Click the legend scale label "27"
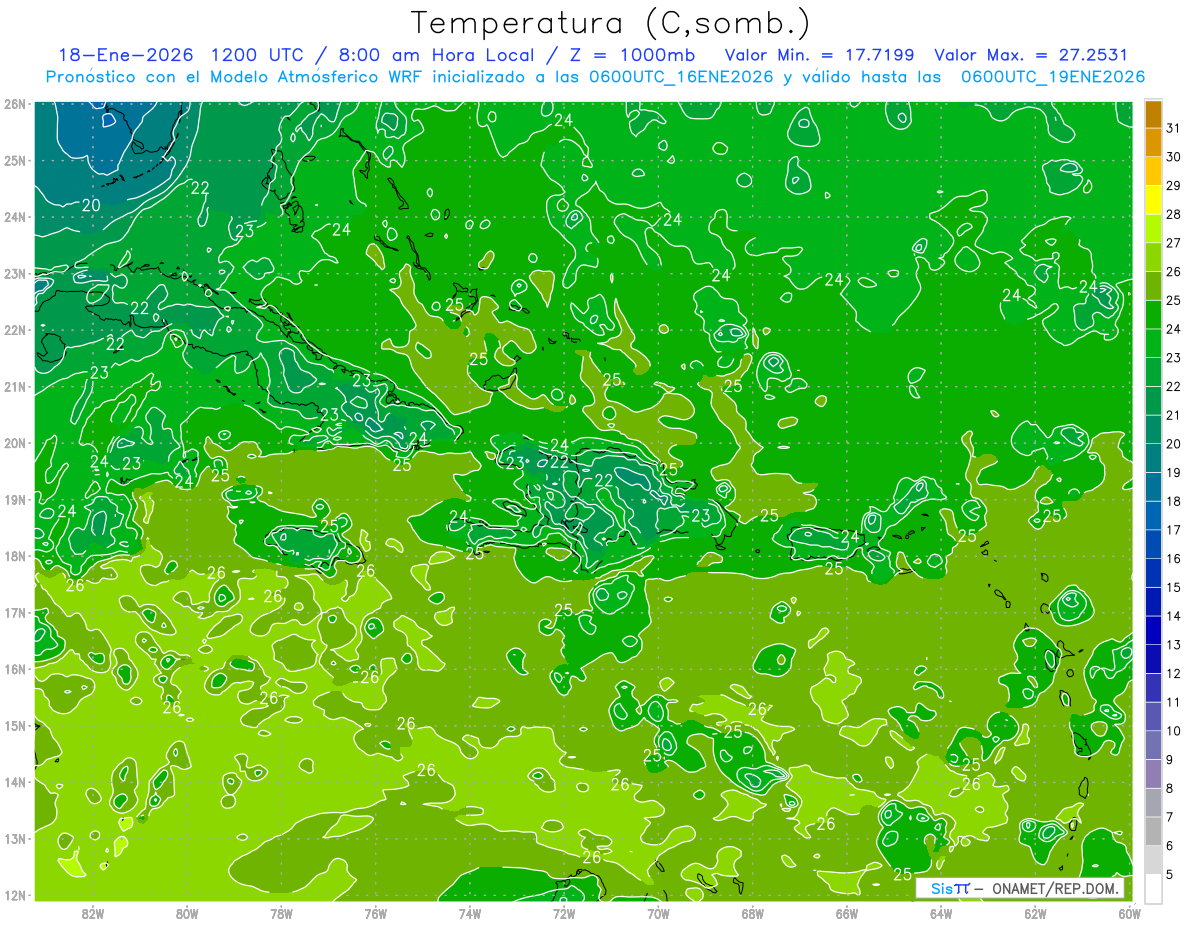This screenshot has height=927, width=1200. [x=1174, y=243]
